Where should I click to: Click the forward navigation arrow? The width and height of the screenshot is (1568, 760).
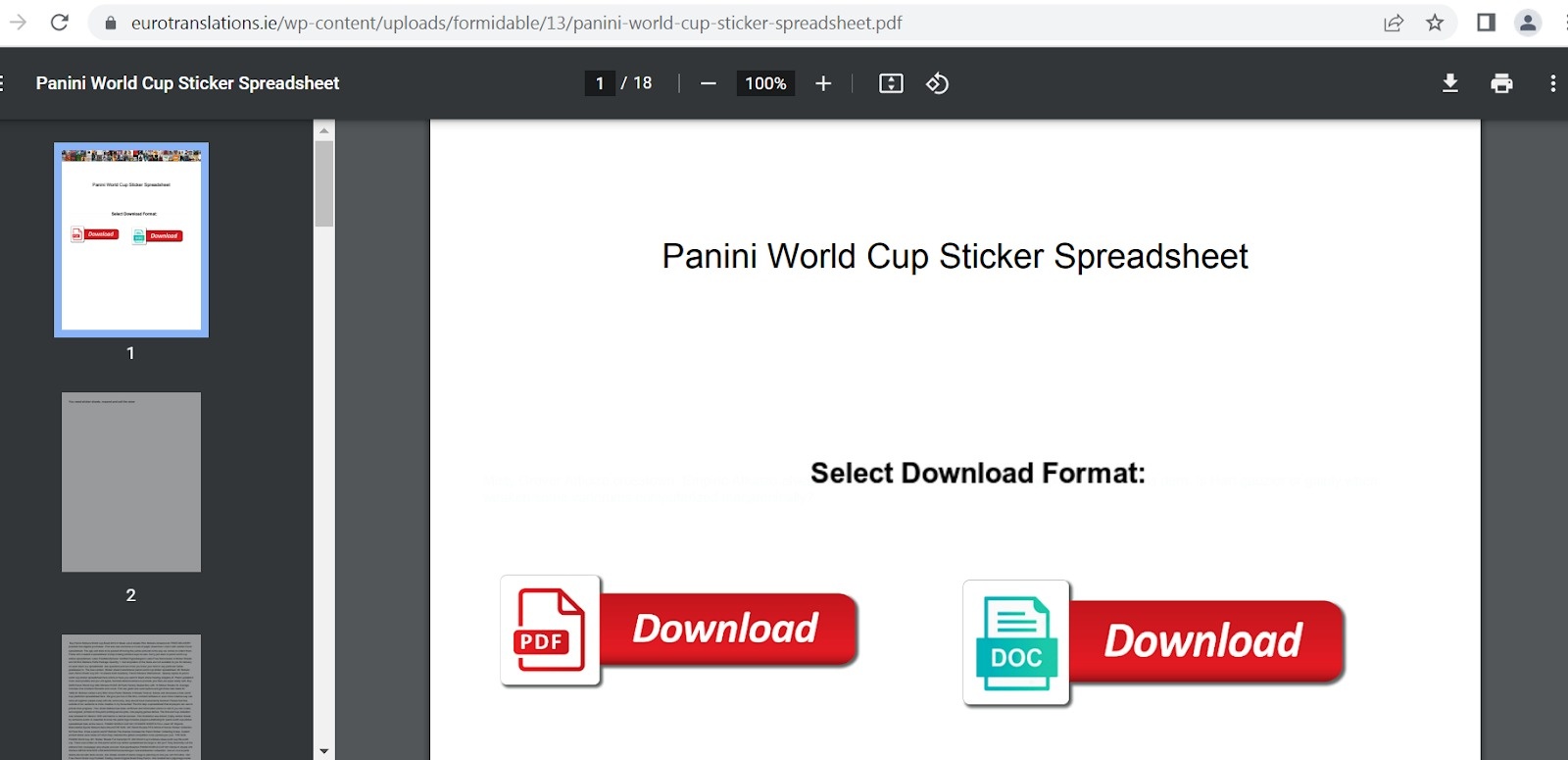18,23
